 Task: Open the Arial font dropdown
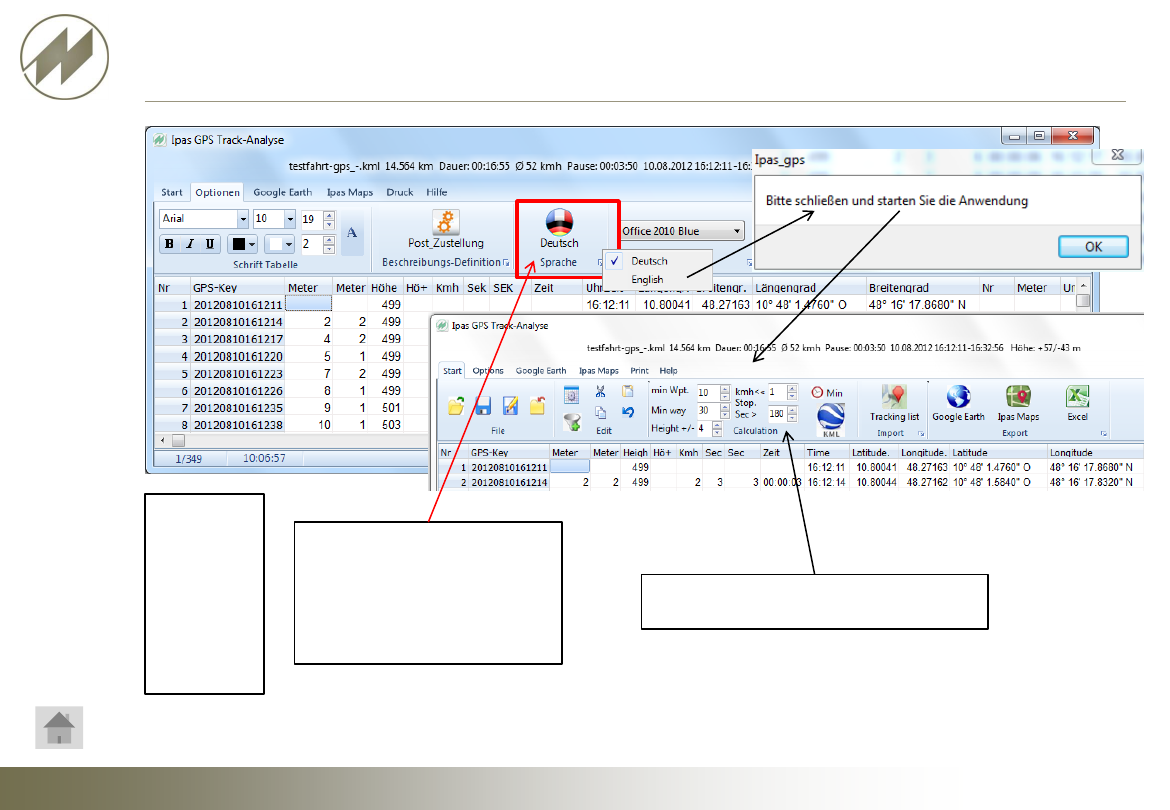click(243, 219)
